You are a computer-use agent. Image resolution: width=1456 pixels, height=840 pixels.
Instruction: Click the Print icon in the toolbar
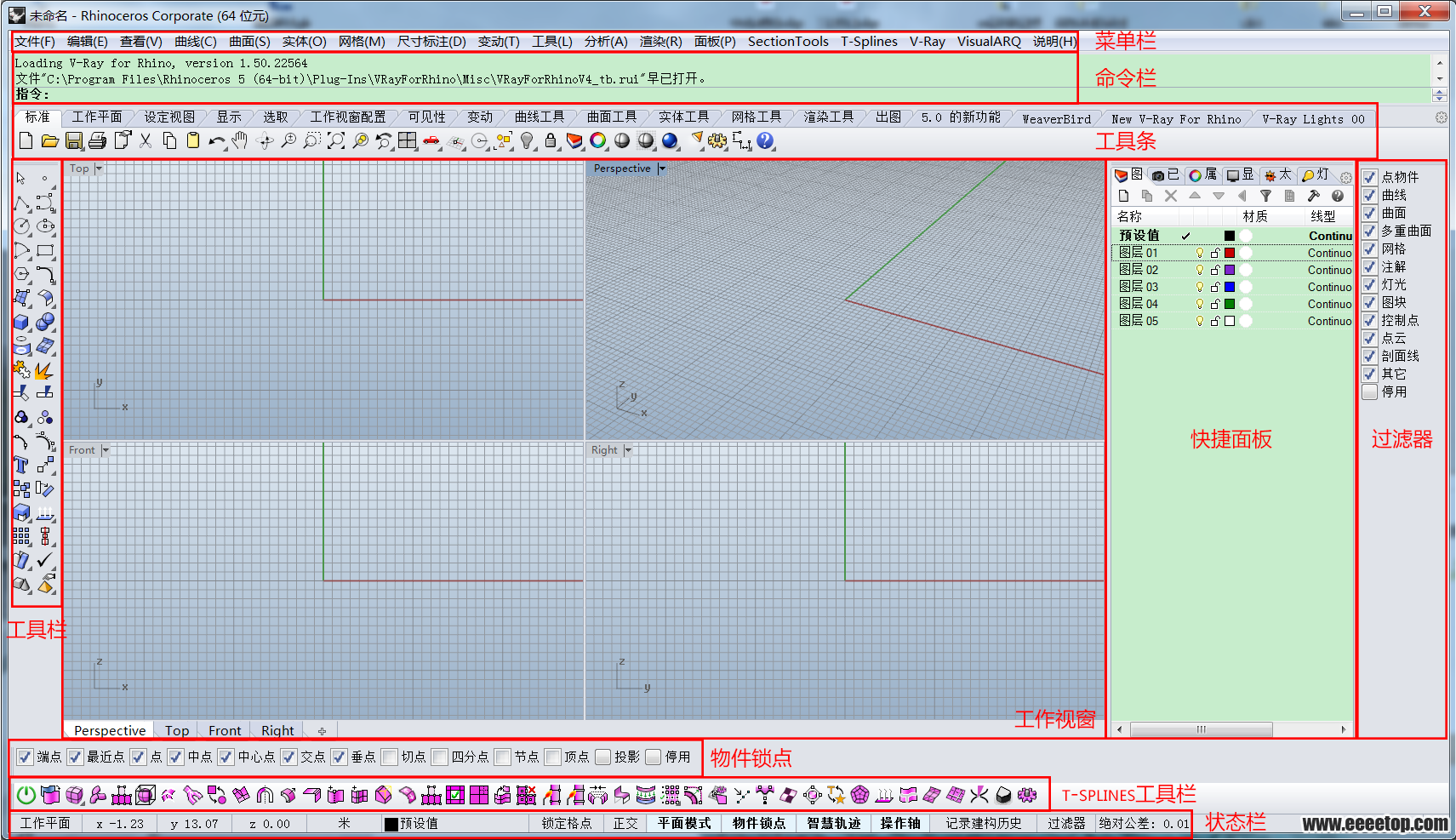coord(98,141)
